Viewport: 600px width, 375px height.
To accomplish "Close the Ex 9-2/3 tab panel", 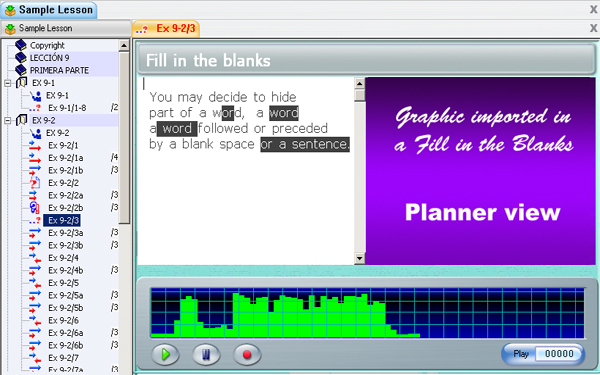I will coord(593,28).
